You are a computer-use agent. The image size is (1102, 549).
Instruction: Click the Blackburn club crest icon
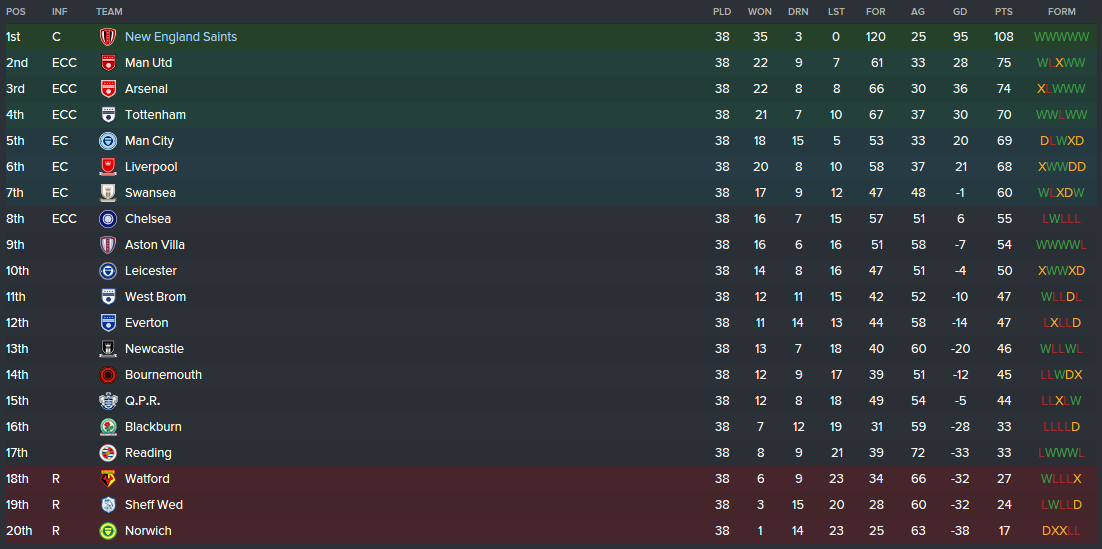coord(108,427)
